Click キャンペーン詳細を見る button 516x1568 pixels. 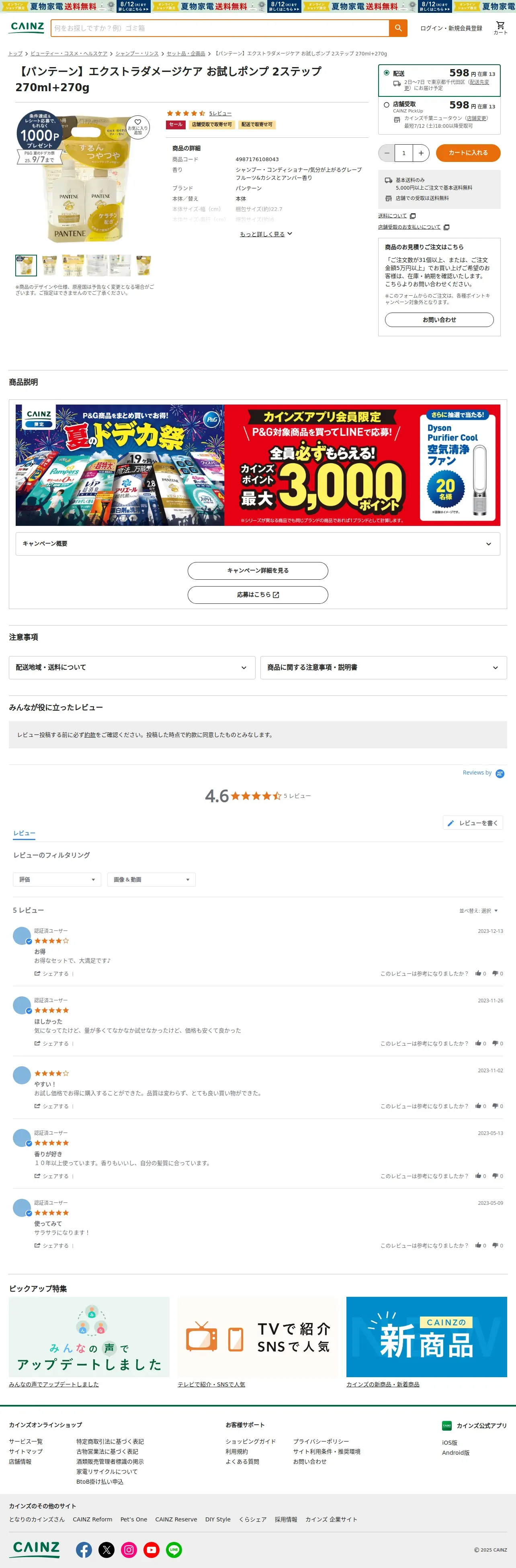point(258,570)
